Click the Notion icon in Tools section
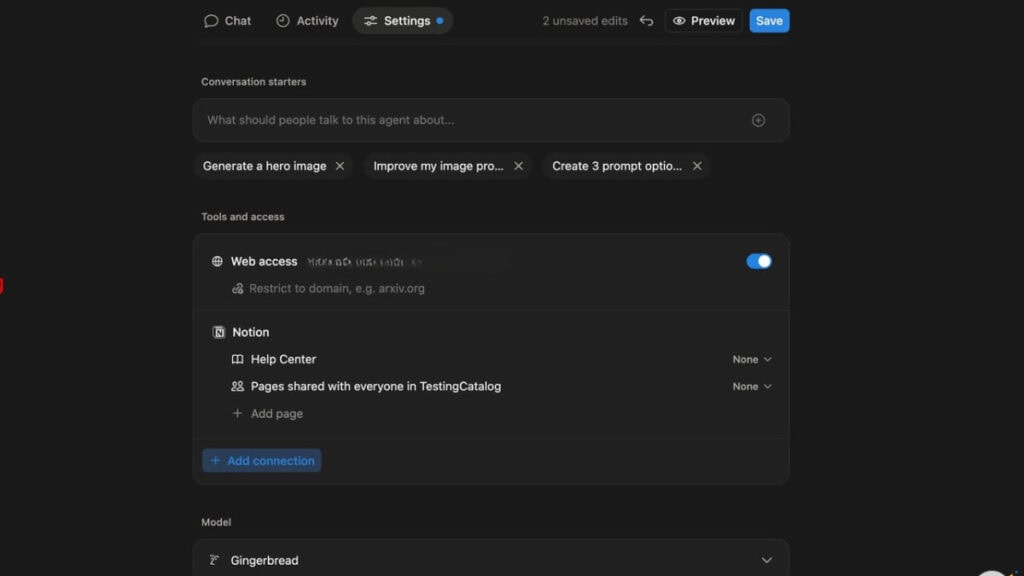1024x576 pixels. (x=218, y=331)
